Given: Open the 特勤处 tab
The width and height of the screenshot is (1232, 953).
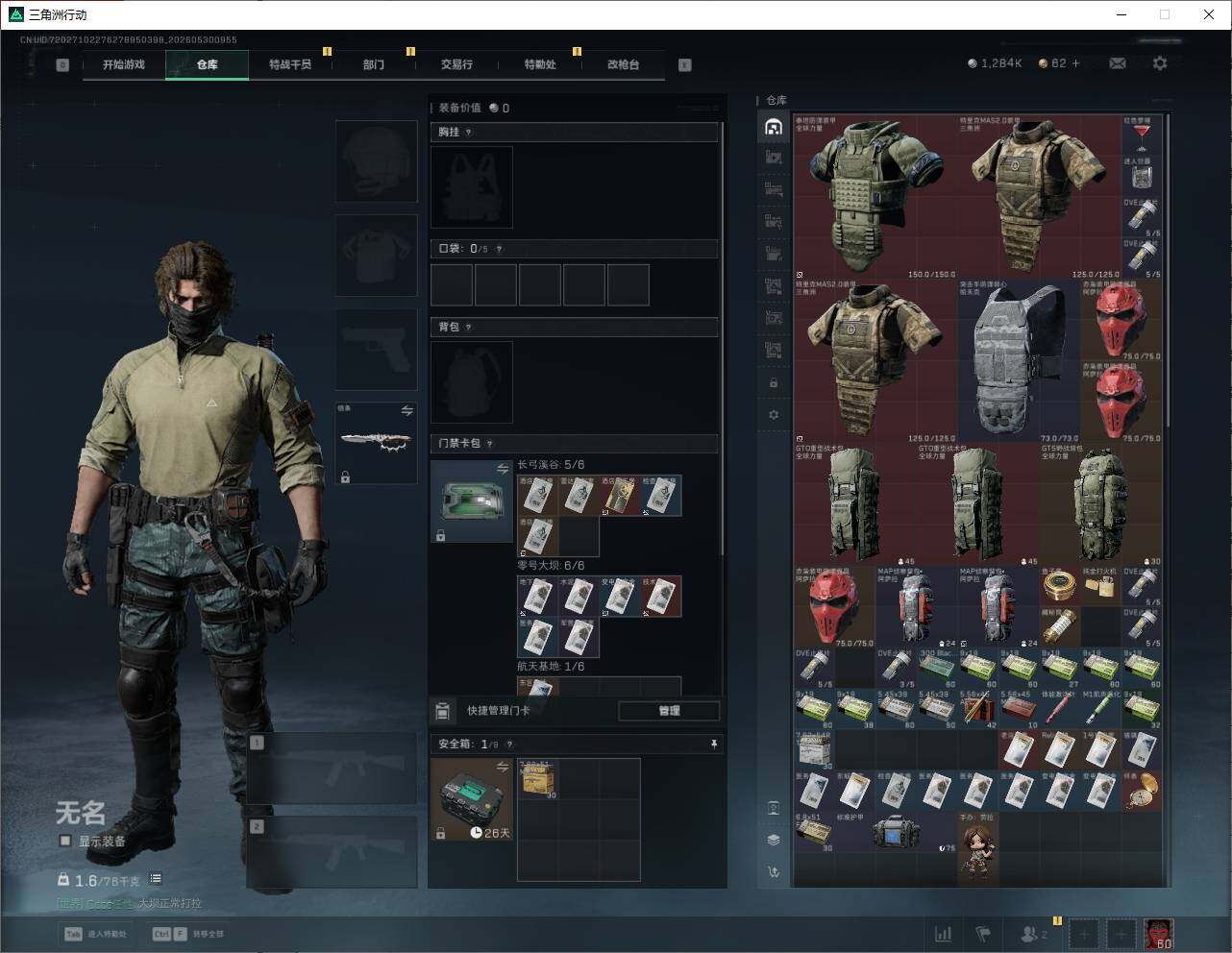Looking at the screenshot, I should pos(540,64).
